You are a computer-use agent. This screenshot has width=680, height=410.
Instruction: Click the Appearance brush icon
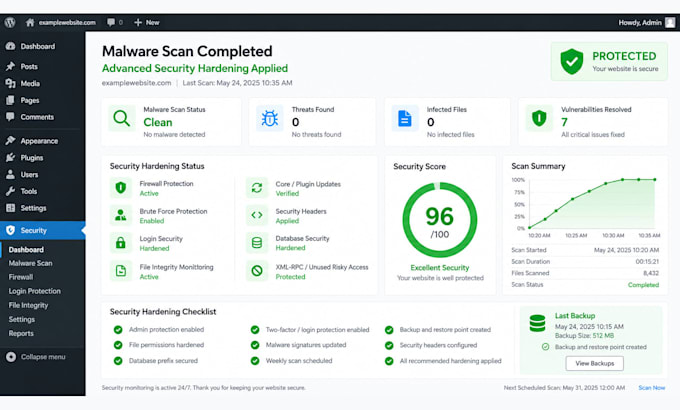(10, 141)
